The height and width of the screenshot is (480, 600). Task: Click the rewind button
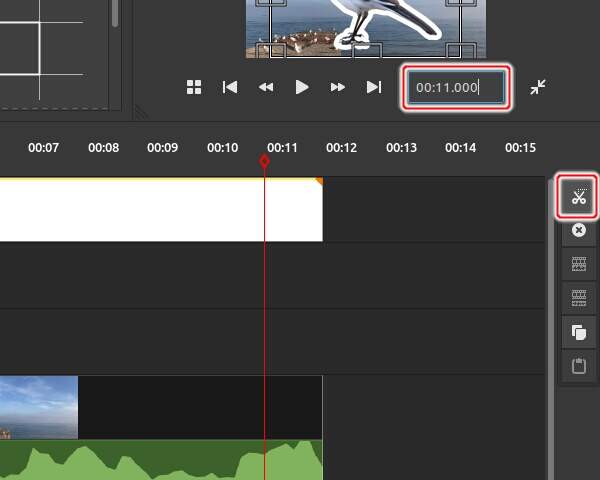point(266,88)
